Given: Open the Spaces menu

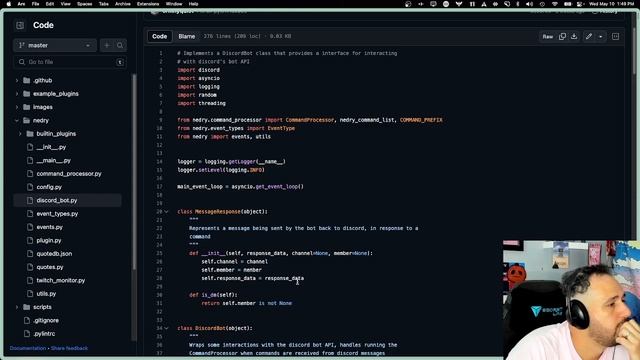Looking at the screenshot, I should click(84, 4).
